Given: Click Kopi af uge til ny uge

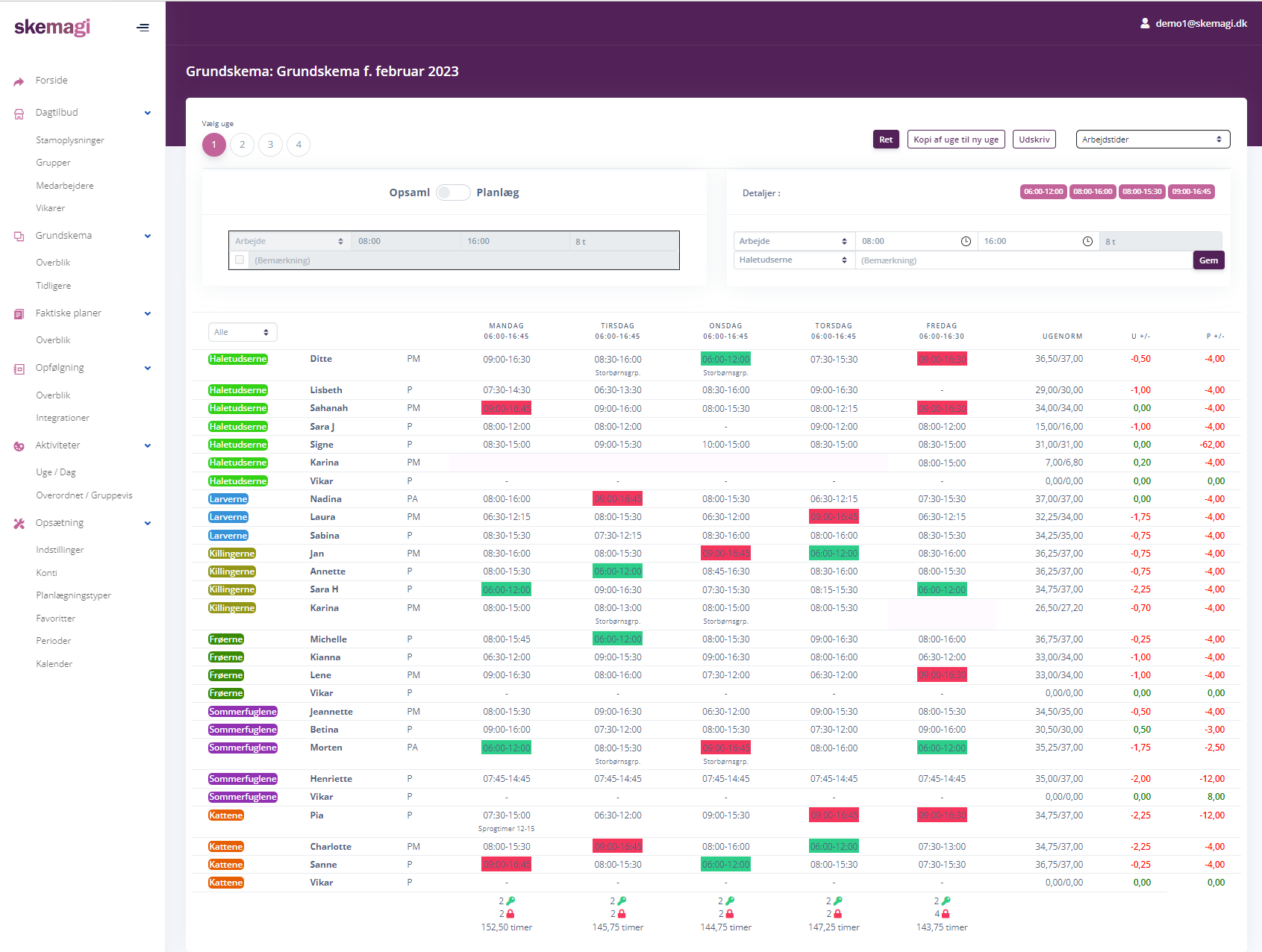Looking at the screenshot, I should [x=956, y=140].
